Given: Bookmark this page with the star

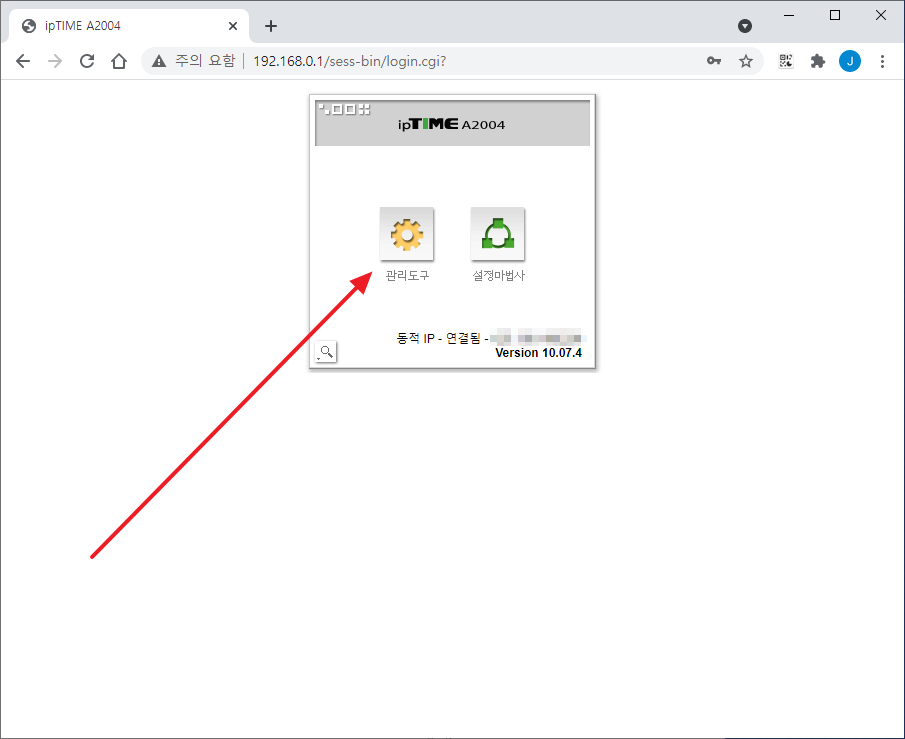Looking at the screenshot, I should [746, 61].
